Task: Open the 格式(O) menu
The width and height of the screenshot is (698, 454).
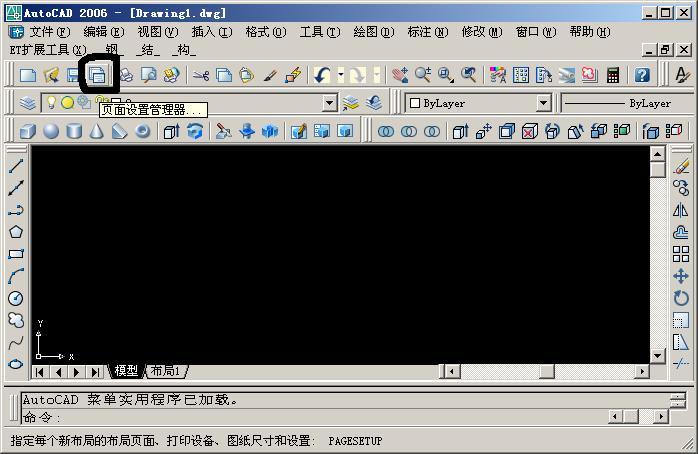Action: pos(266,32)
